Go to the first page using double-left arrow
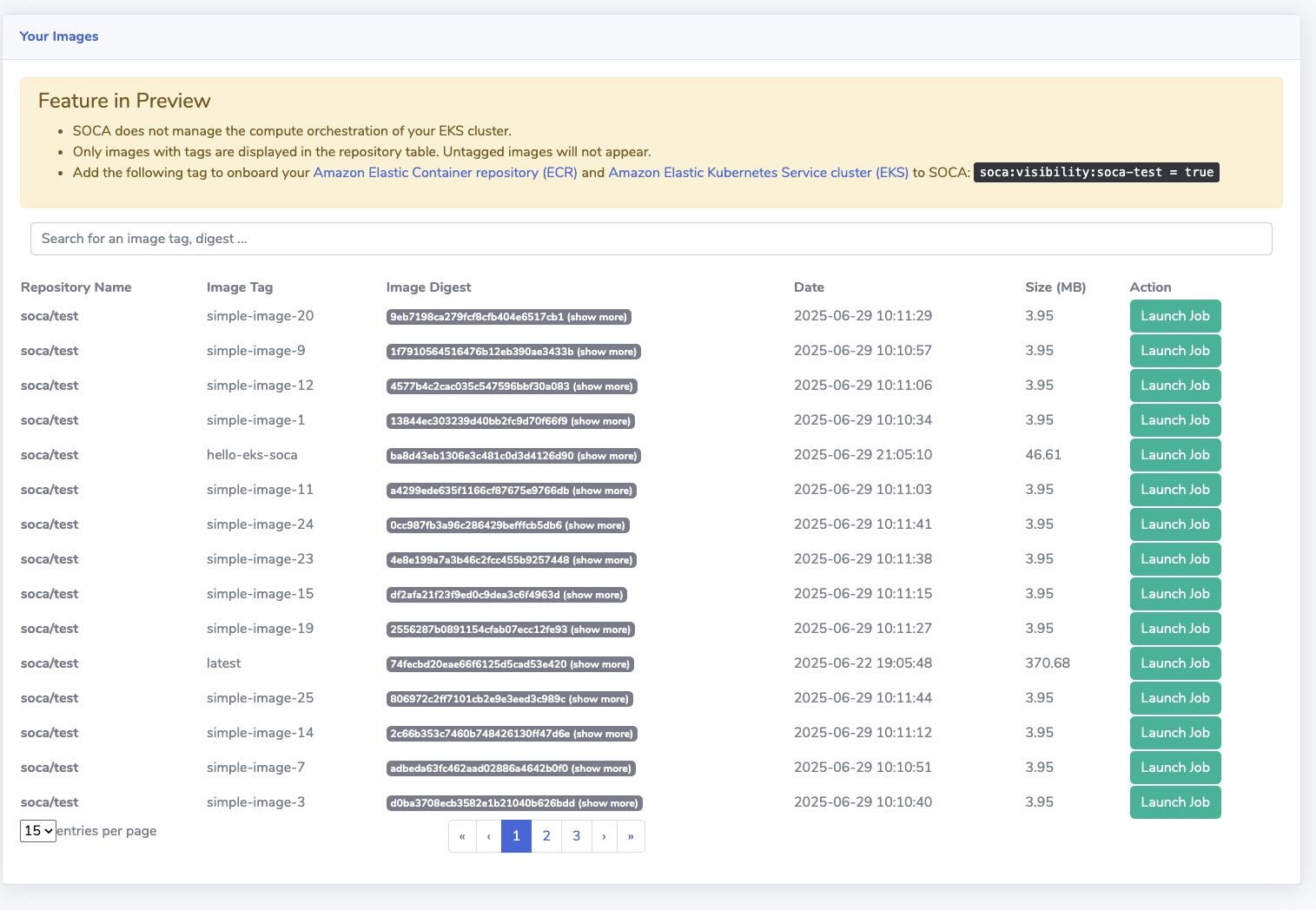This screenshot has width=1316, height=910. (x=462, y=836)
